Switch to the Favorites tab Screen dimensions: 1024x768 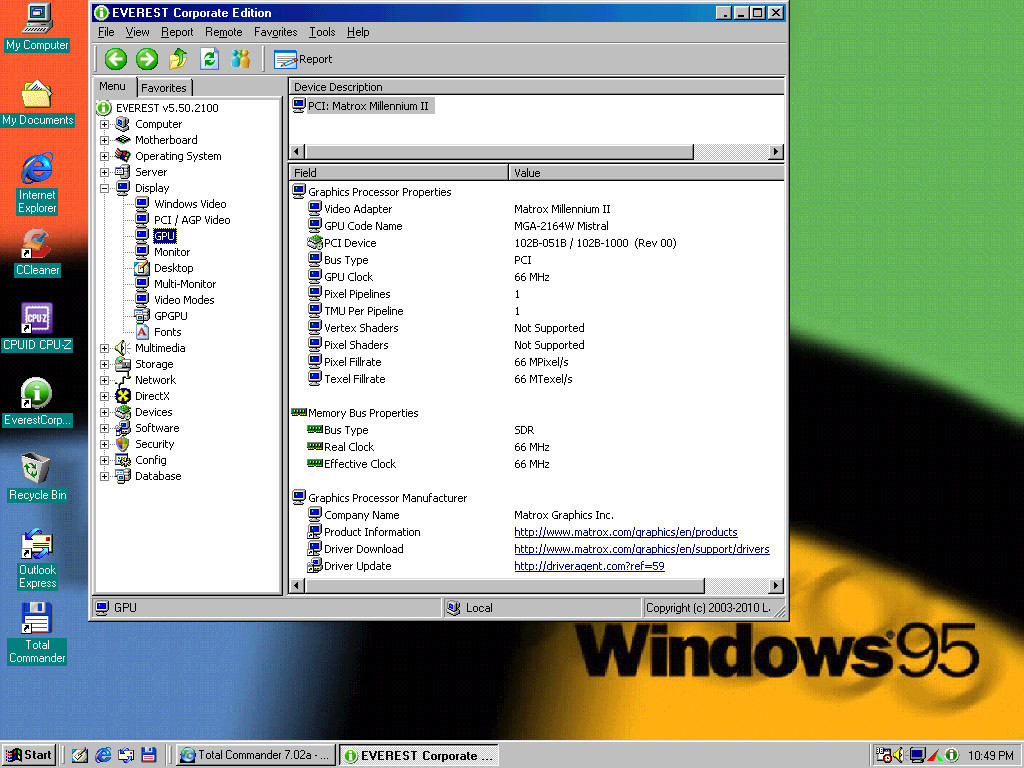[164, 88]
